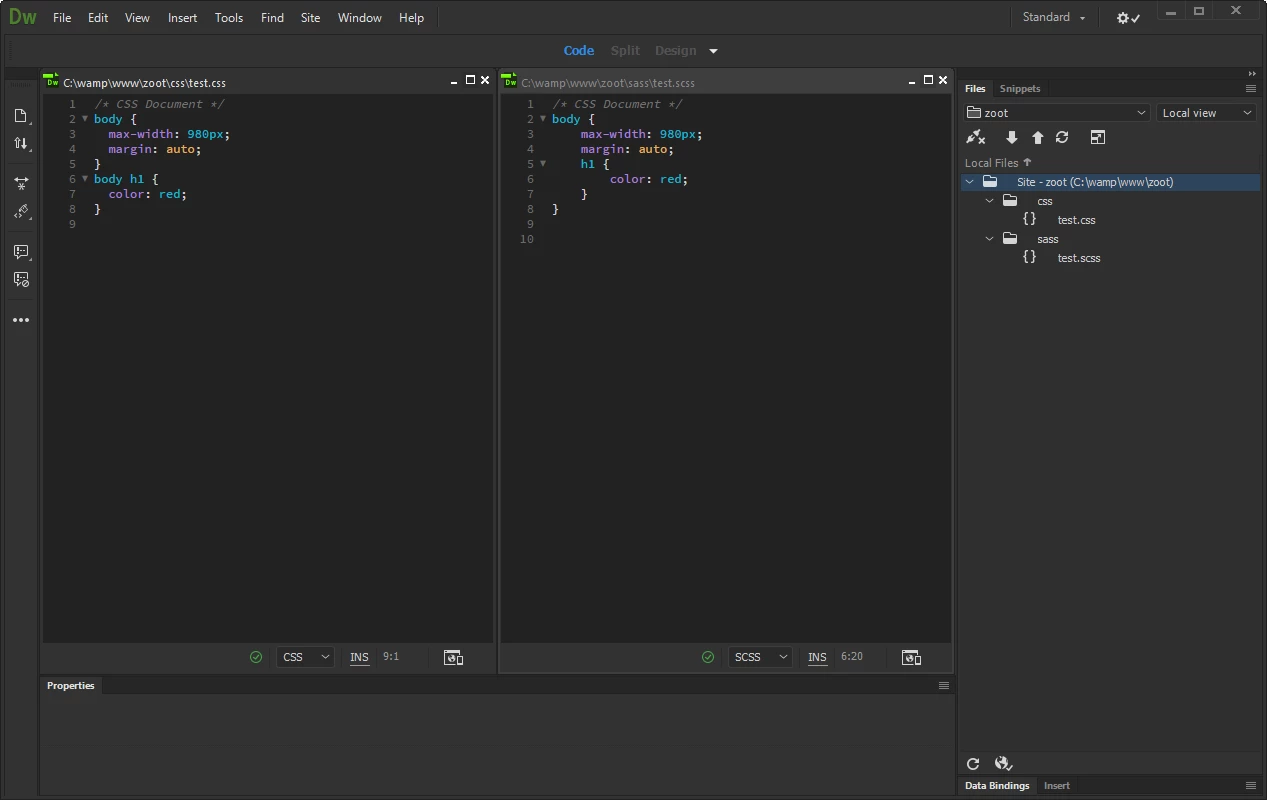Screen dimensions: 1267x800
Task: Switch to Design view
Action: 675,51
